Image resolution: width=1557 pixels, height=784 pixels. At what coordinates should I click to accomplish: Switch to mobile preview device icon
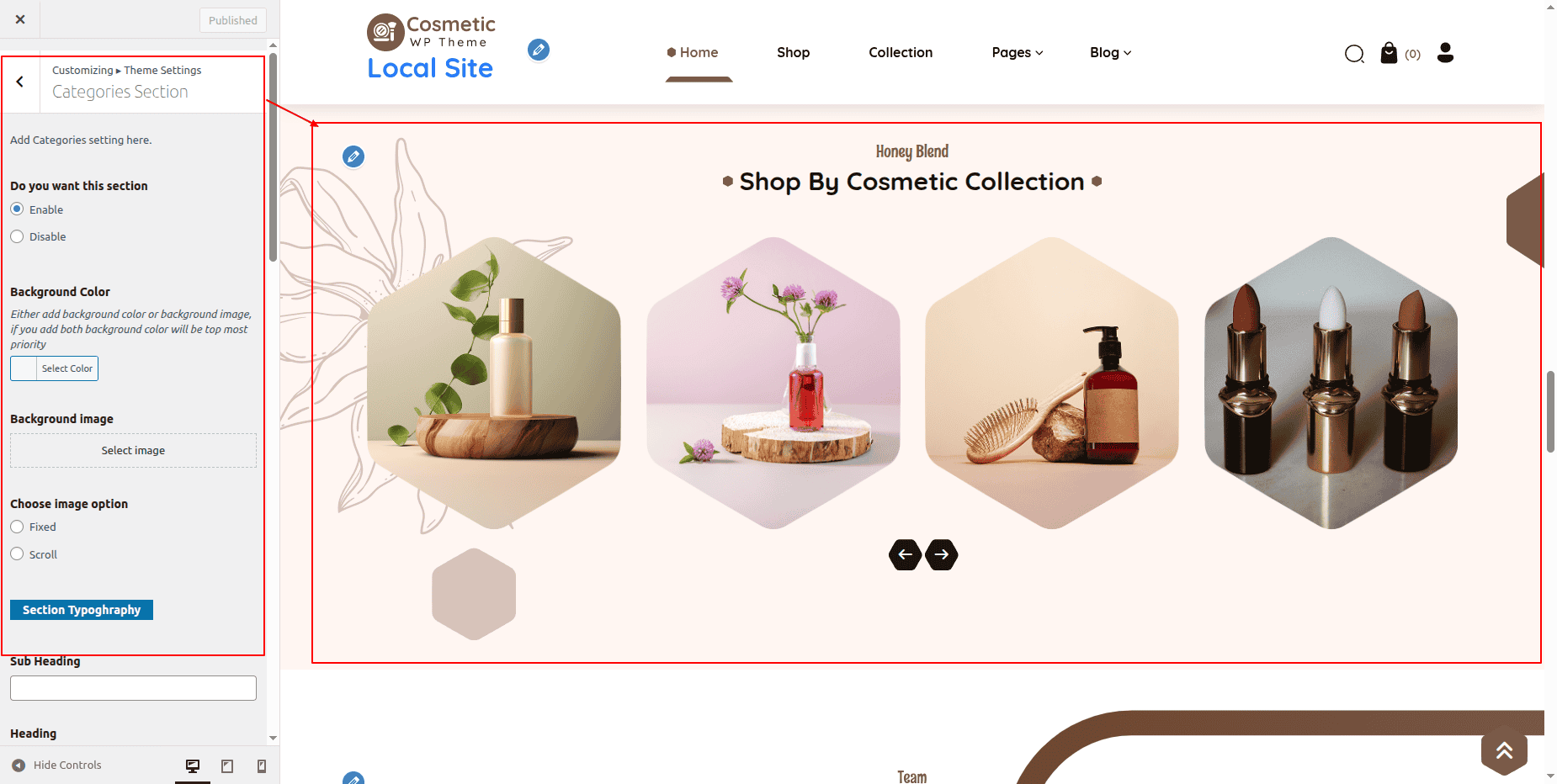pyautogui.click(x=262, y=765)
